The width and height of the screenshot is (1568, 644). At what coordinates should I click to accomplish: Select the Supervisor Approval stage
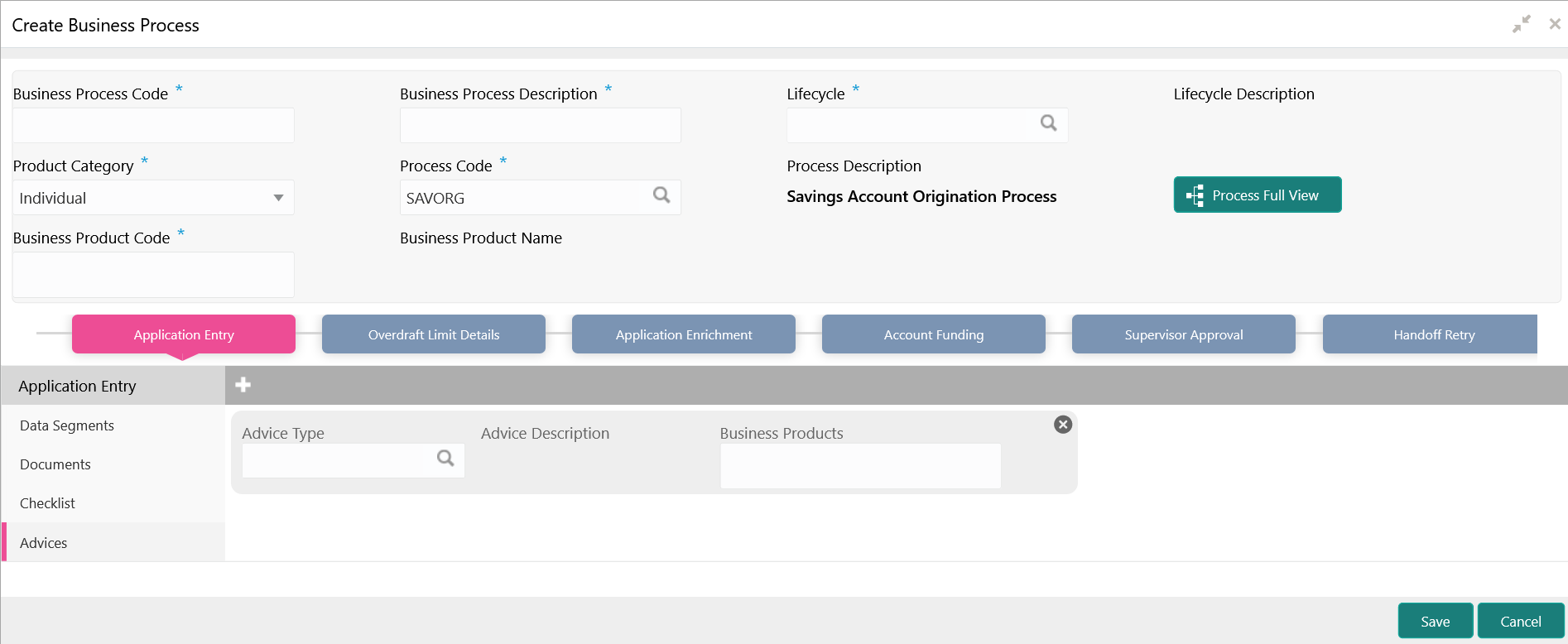[x=1184, y=334]
